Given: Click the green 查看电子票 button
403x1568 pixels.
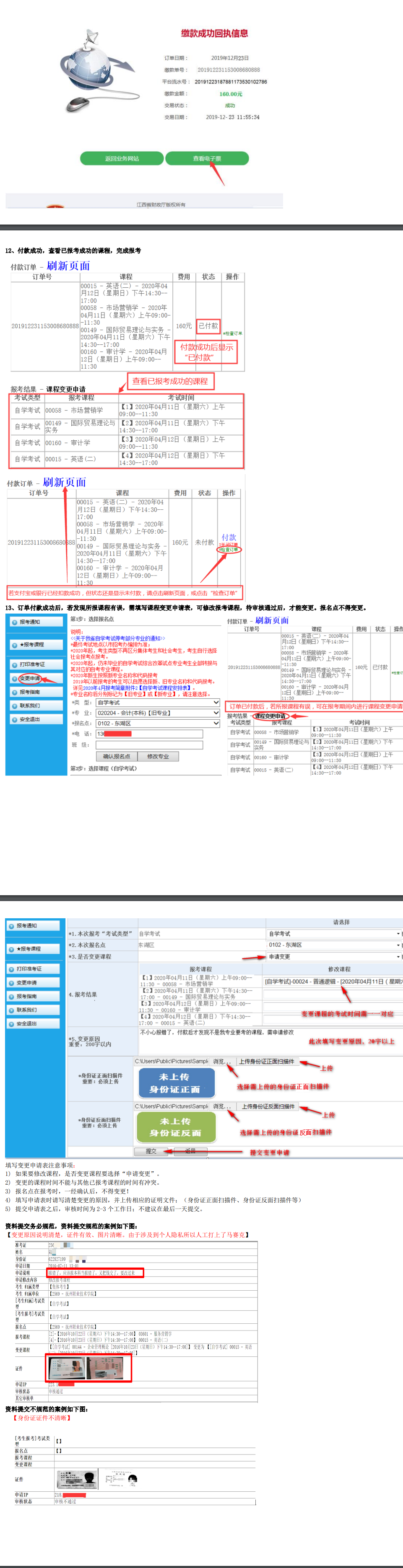Looking at the screenshot, I should tap(207, 158).
